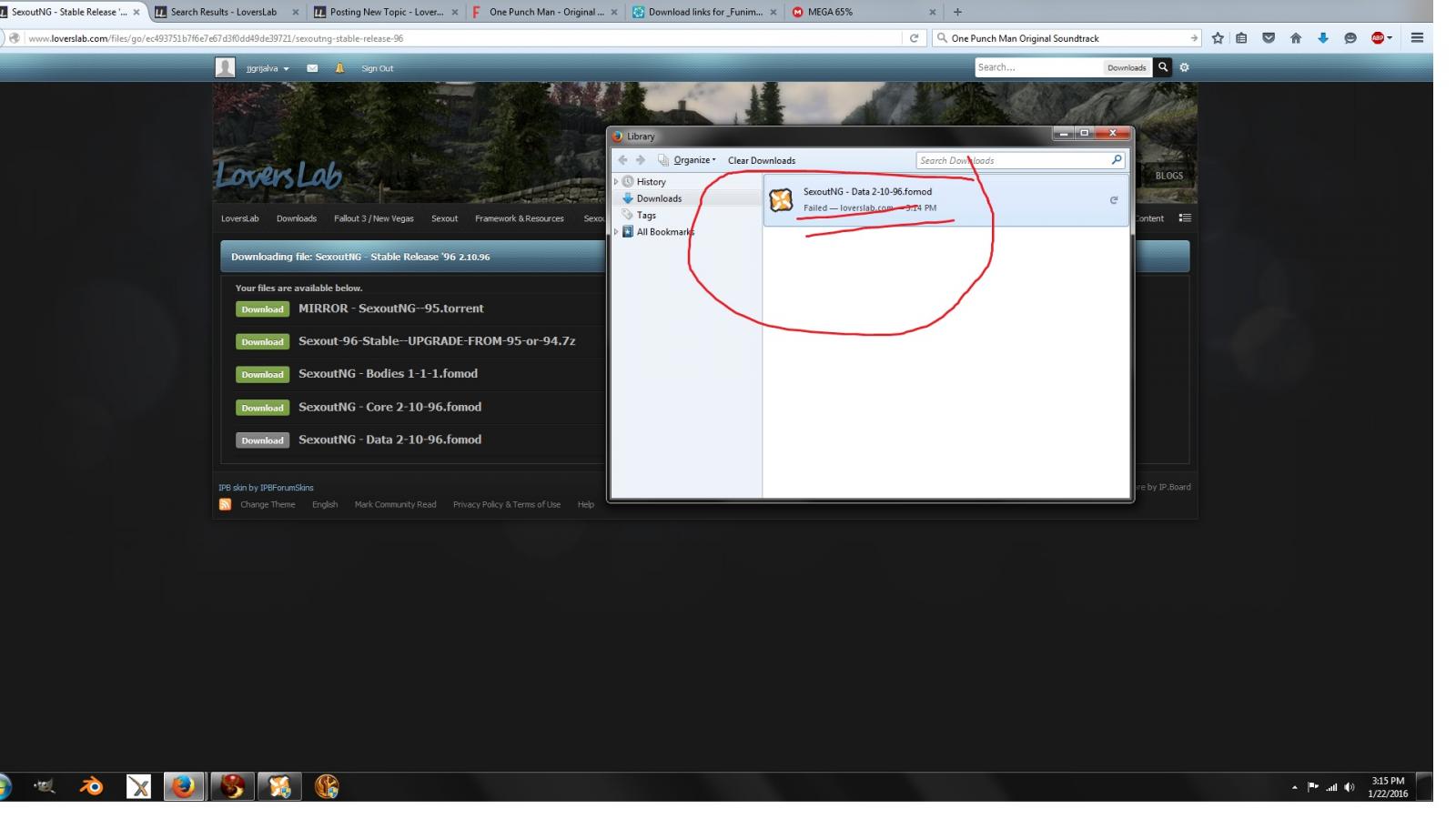Image resolution: width=1456 pixels, height=819 pixels.
Task: Click the search go arrow
Action: (1194, 38)
